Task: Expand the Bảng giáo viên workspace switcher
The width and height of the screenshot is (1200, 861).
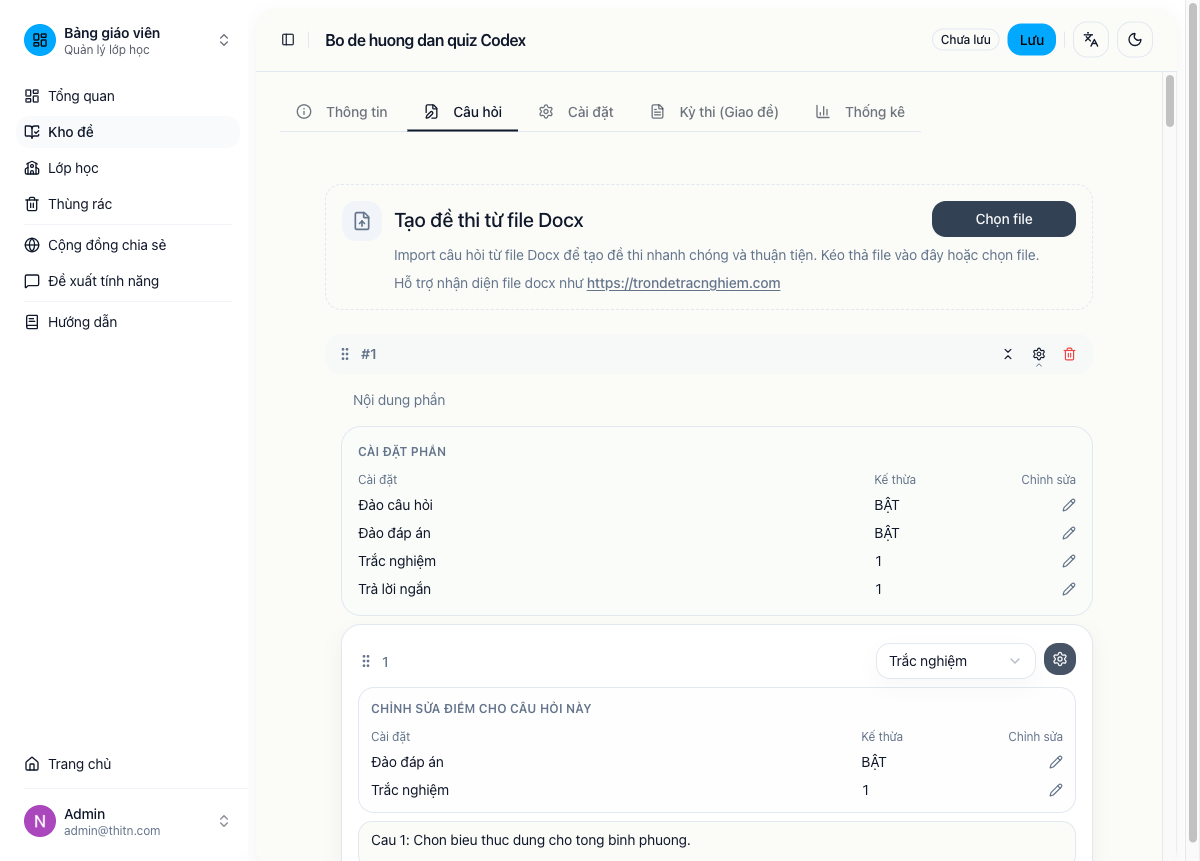Action: point(224,40)
